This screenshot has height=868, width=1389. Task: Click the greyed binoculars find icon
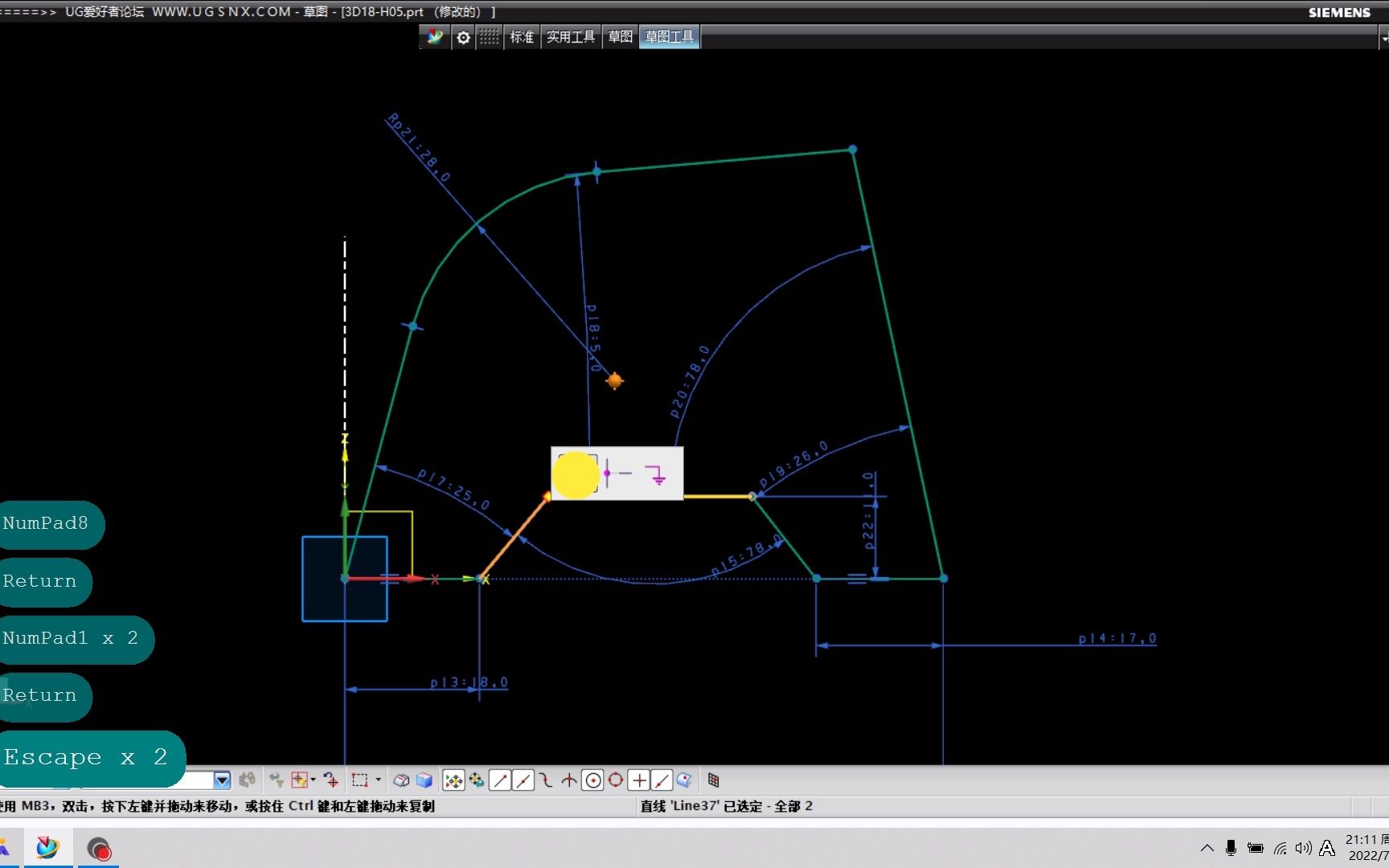click(247, 780)
